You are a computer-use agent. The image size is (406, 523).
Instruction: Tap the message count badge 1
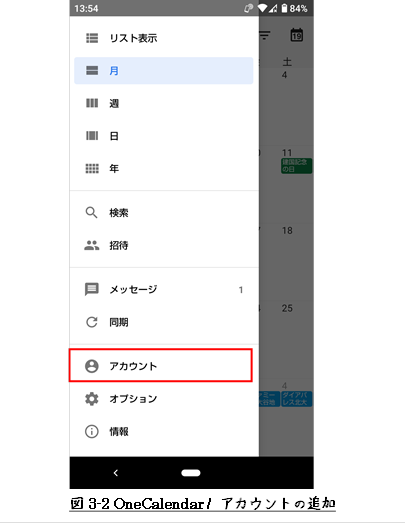[x=241, y=290]
